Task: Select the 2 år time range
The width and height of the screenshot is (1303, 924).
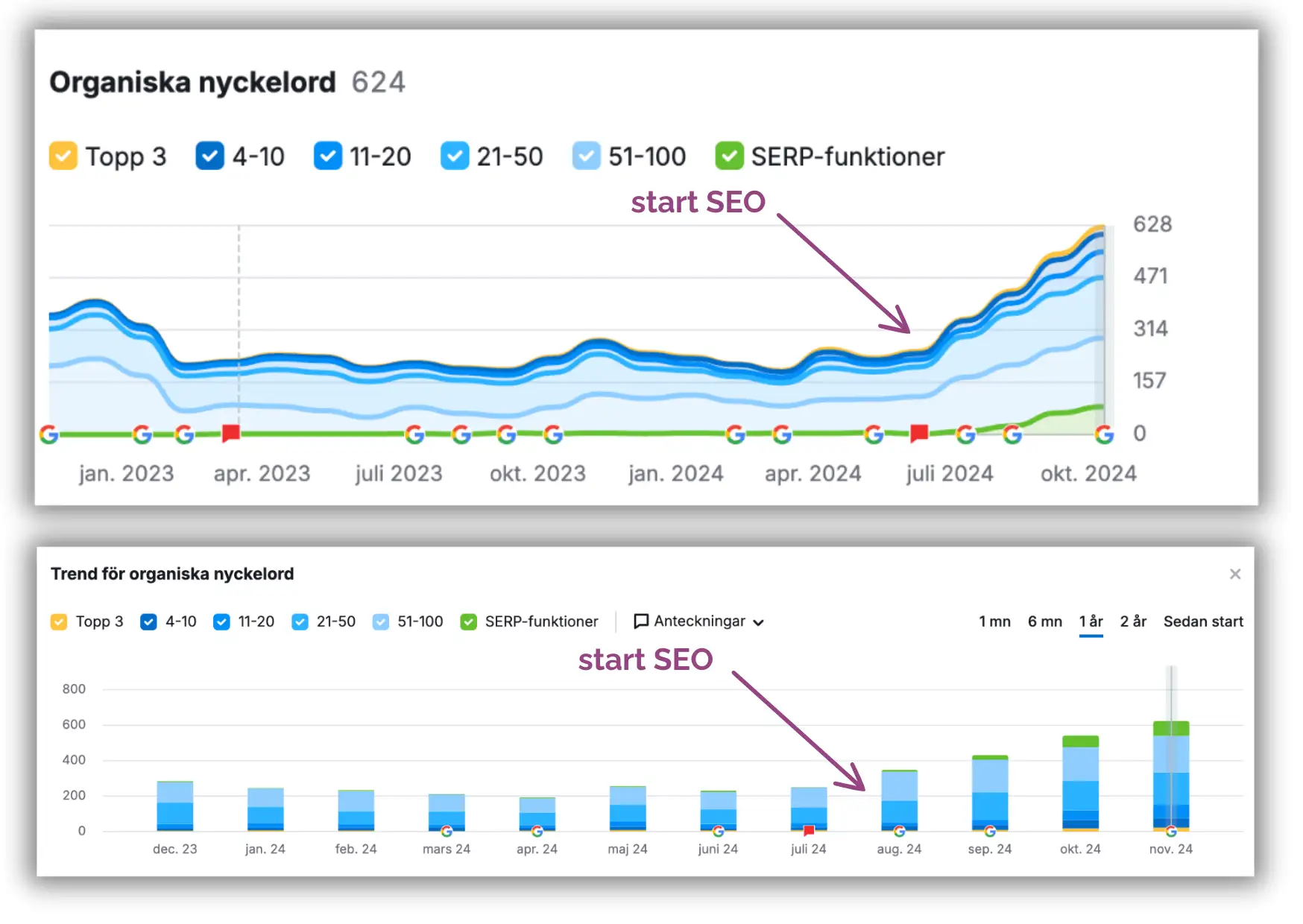Action: 1133,621
